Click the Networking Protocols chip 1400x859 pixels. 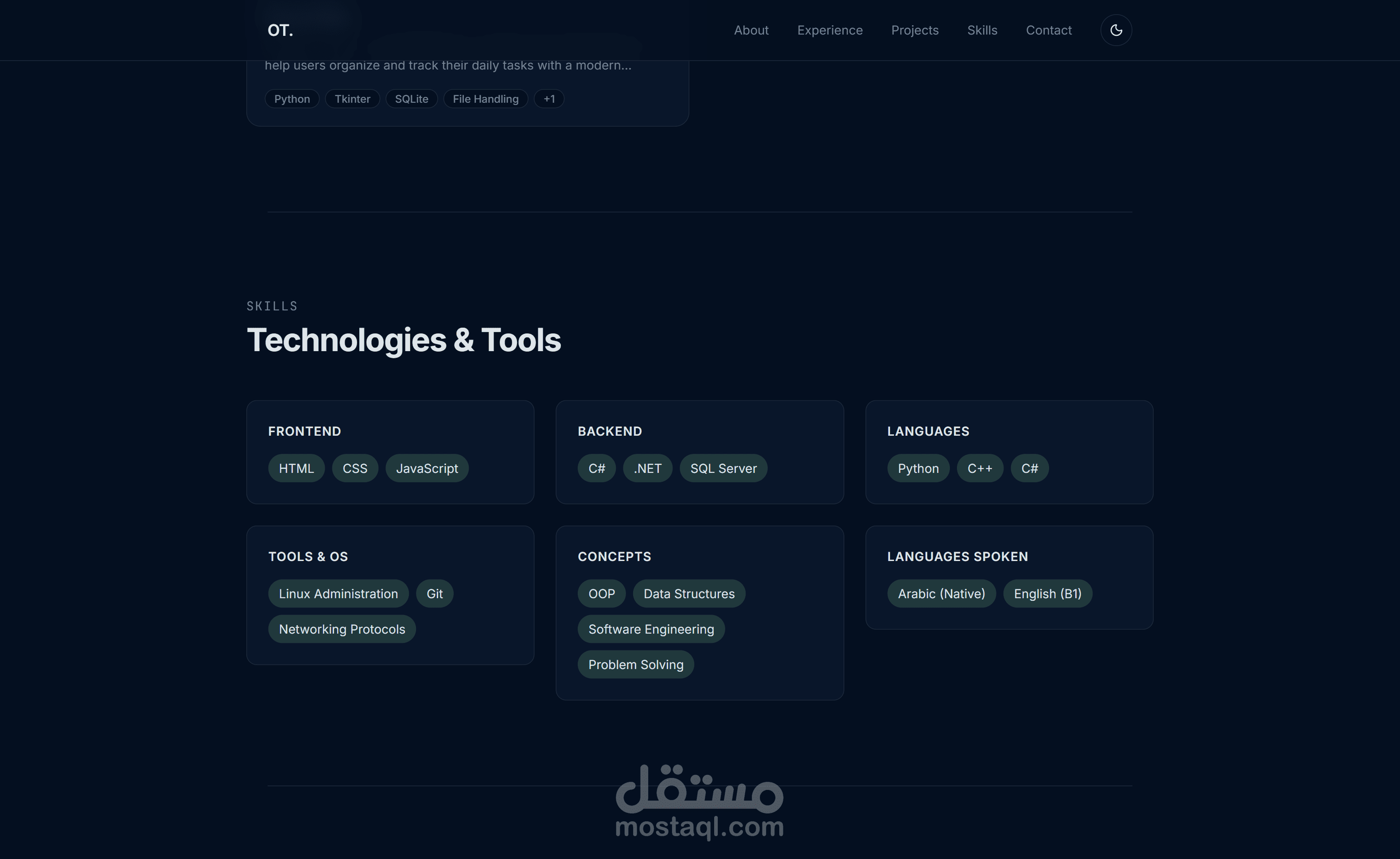(x=342, y=629)
